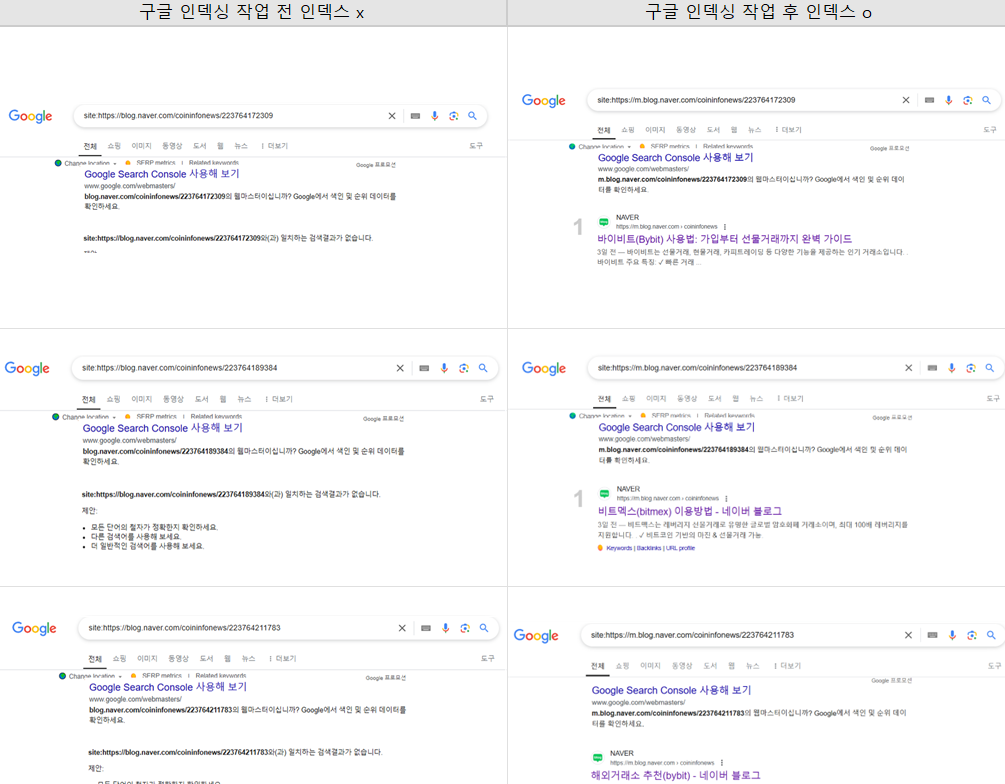Clear the m.blog.naver.com 223764172309 search box
1005x784 pixels.
906,100
